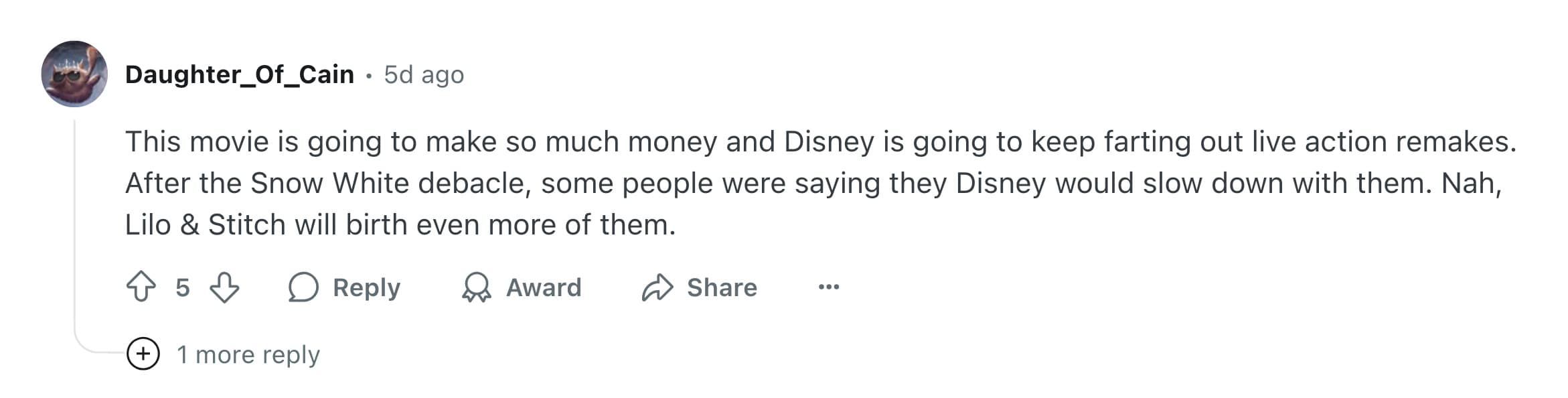The image size is (1568, 398).
Task: Expand the '1 more reply' thread
Action: click(x=249, y=353)
